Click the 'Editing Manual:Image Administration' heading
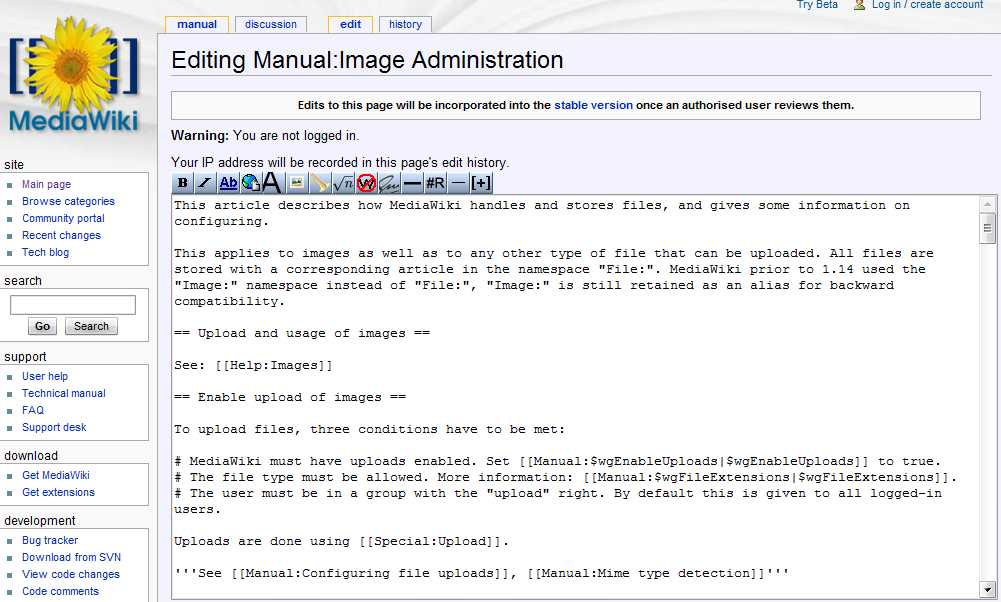Image resolution: width=1001 pixels, height=602 pixels. point(367,60)
